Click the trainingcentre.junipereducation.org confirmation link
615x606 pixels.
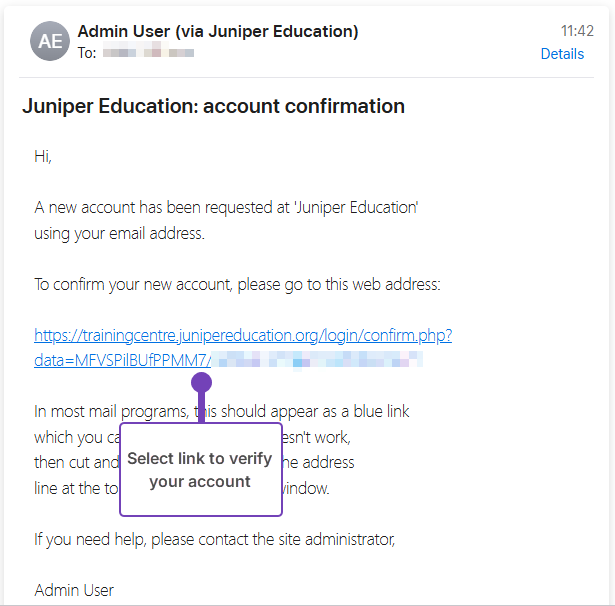[243, 335]
